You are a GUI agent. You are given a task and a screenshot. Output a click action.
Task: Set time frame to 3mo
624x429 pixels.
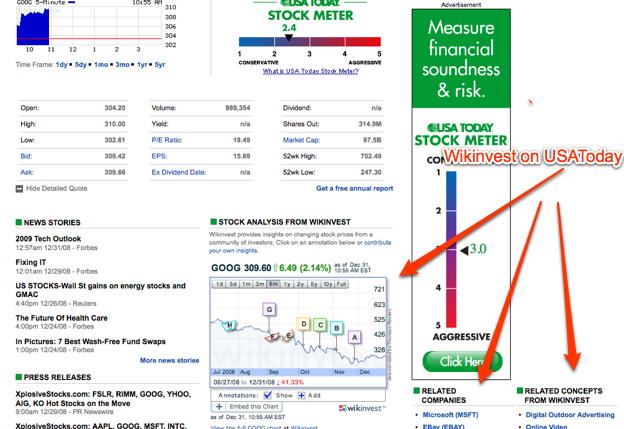tap(123, 64)
